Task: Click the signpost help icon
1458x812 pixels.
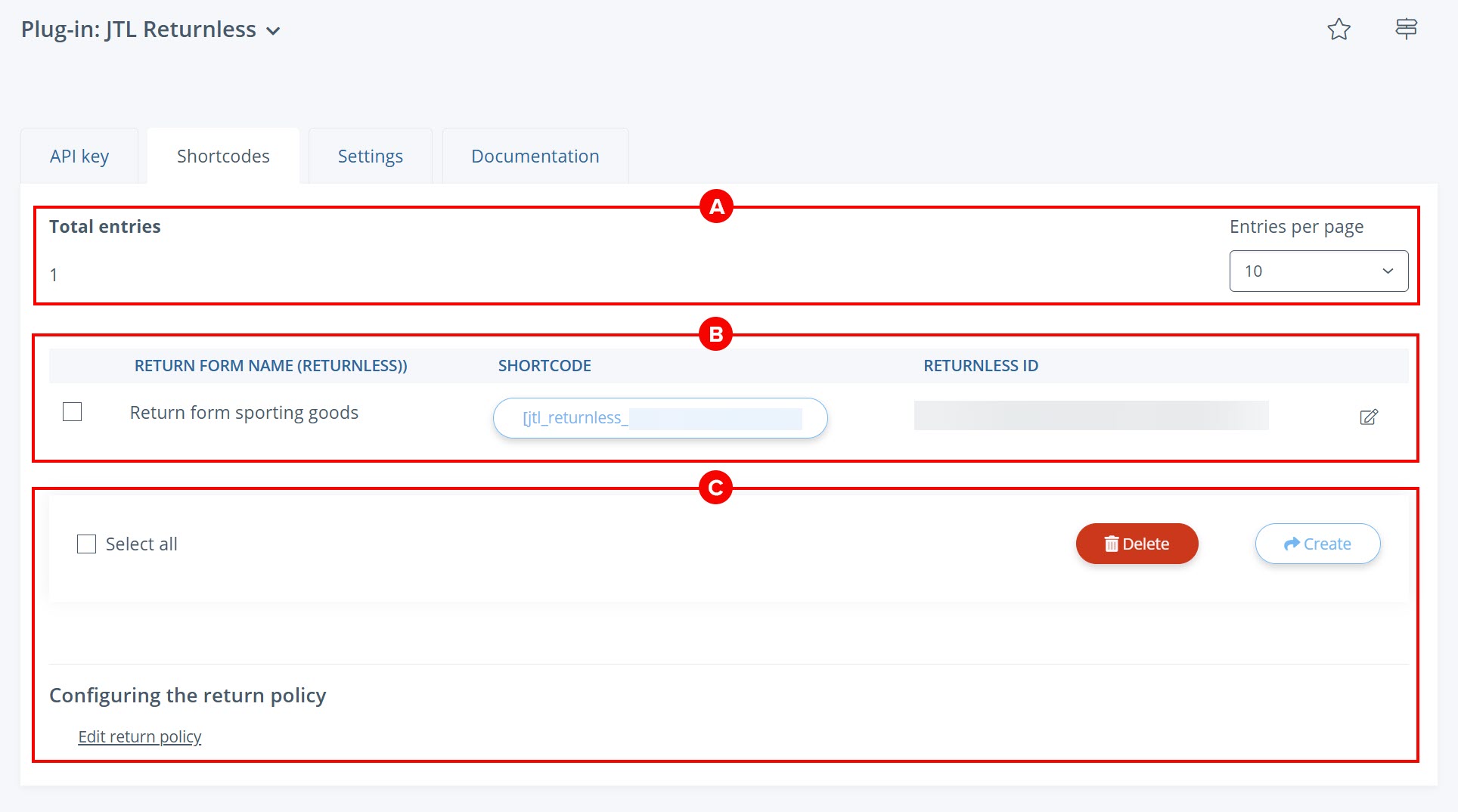Action: [1406, 29]
